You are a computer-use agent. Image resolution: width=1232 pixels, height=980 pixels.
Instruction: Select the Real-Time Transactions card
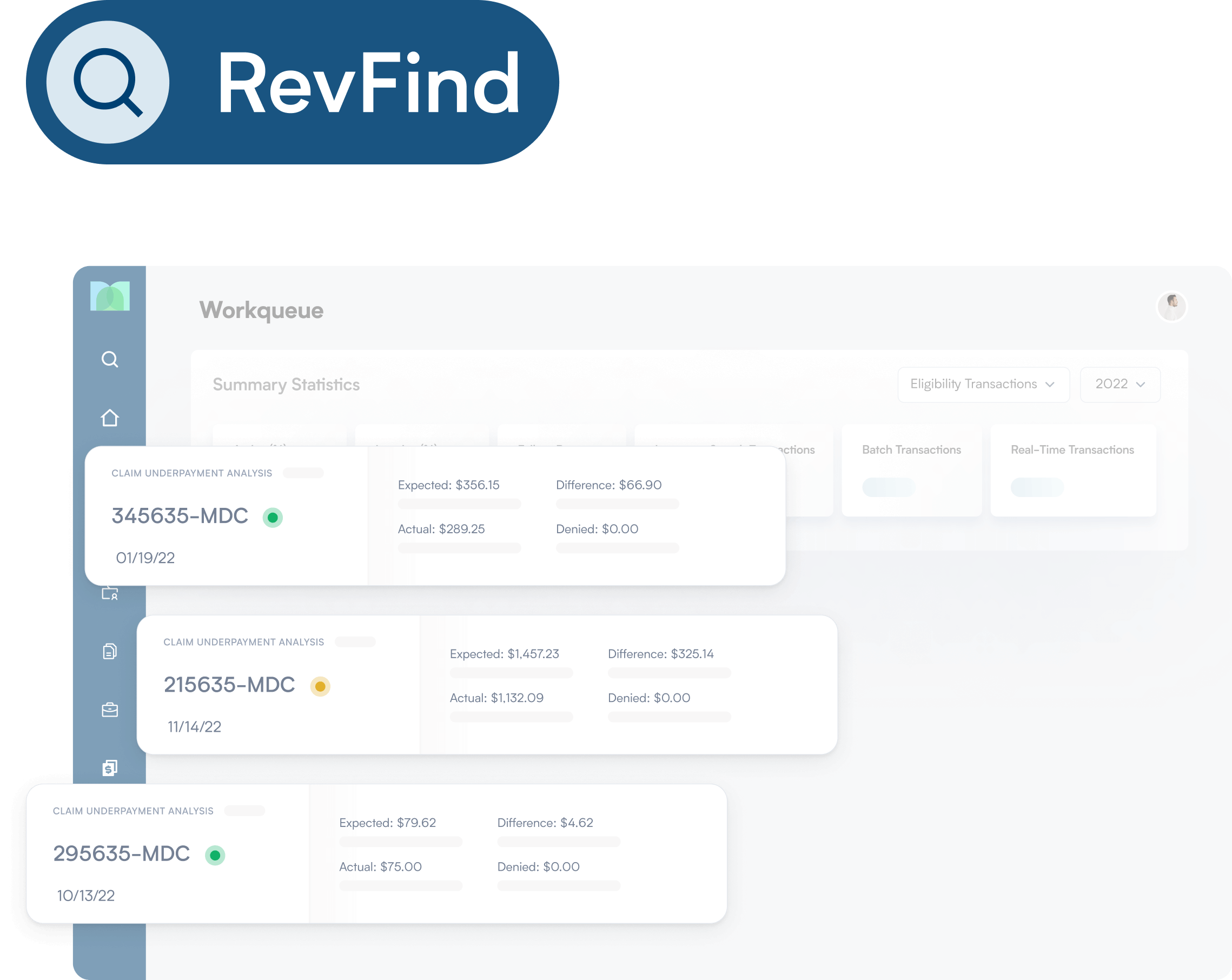(x=1073, y=471)
